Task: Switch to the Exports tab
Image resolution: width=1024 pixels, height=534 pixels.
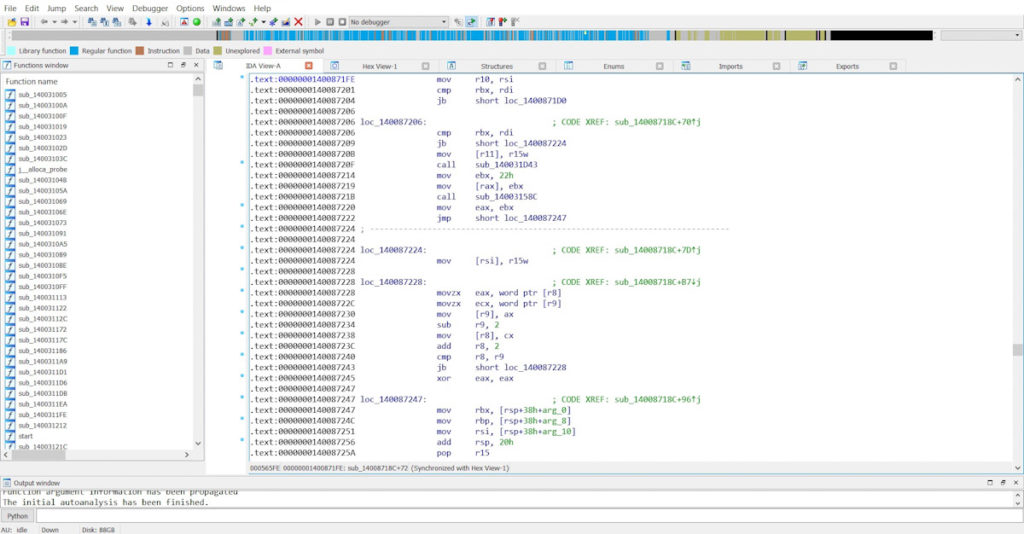Action: [847, 66]
